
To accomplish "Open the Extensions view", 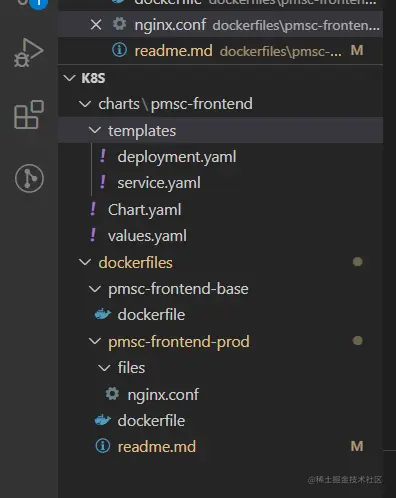I will point(29,114).
